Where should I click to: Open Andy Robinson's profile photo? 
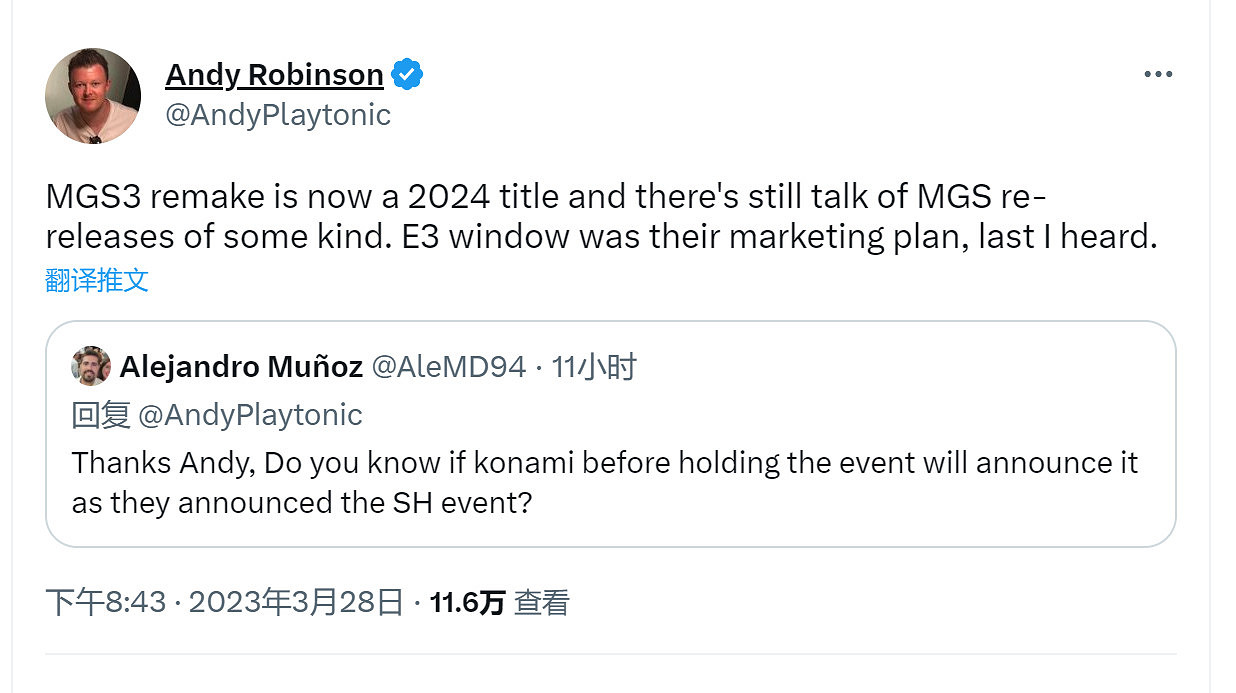93,96
